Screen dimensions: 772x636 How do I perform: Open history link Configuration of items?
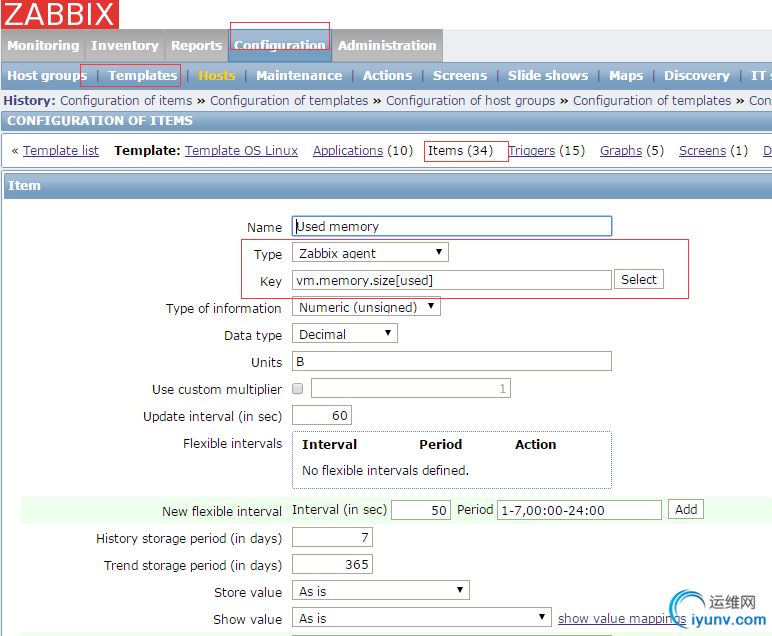coord(126,100)
